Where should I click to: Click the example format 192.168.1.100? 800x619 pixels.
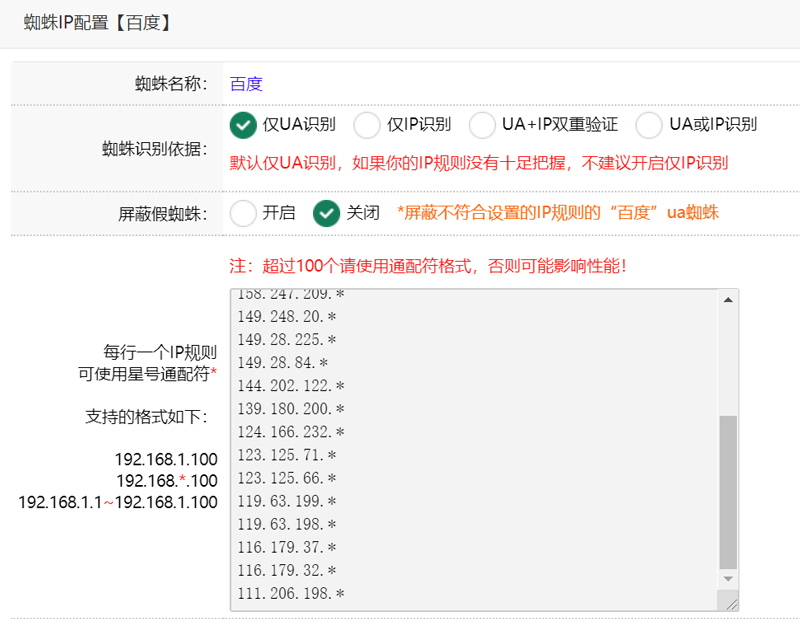166,459
